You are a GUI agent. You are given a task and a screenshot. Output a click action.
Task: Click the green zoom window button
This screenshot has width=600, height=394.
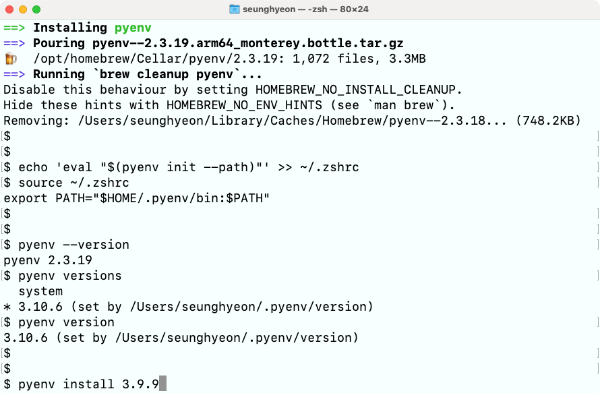[36, 10]
